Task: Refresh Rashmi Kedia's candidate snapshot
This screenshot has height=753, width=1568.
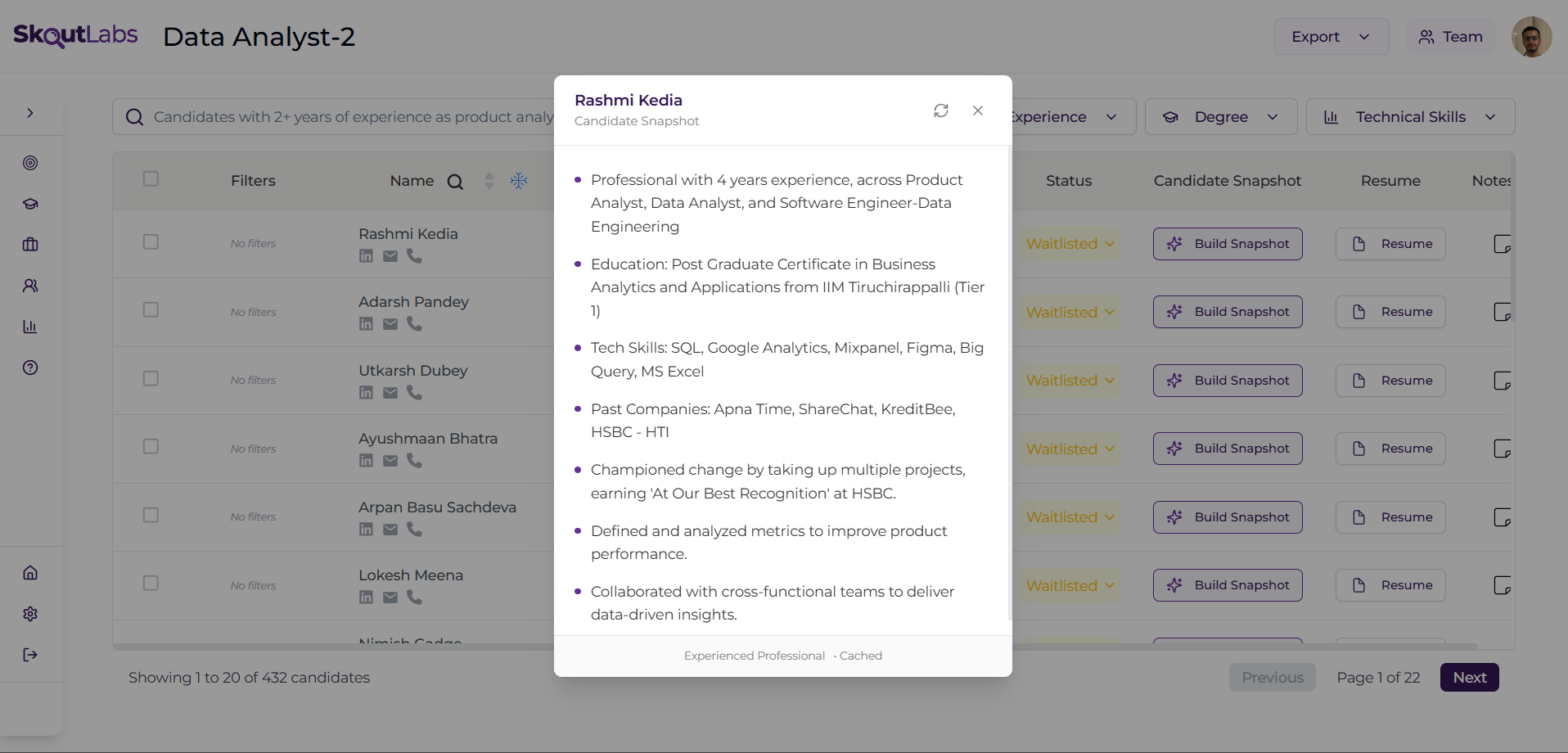Action: pos(941,110)
